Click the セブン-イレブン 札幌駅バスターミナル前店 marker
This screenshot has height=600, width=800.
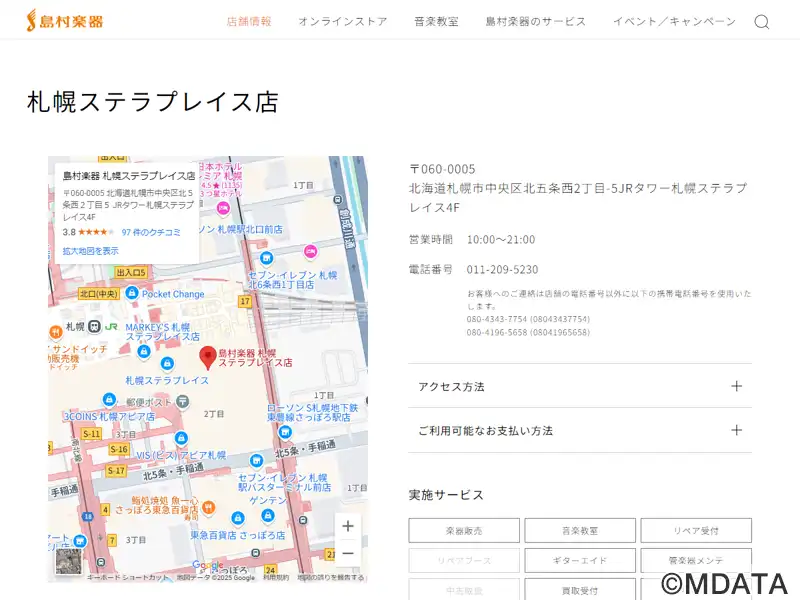[x=257, y=461]
